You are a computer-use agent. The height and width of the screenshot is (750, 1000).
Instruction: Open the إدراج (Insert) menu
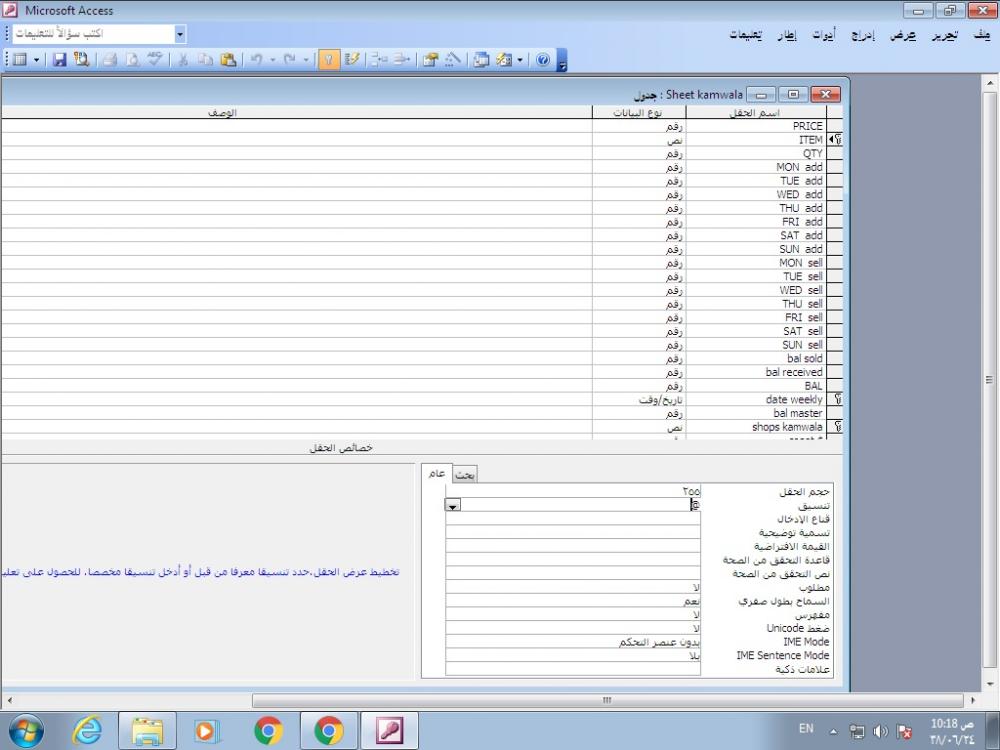coord(863,34)
